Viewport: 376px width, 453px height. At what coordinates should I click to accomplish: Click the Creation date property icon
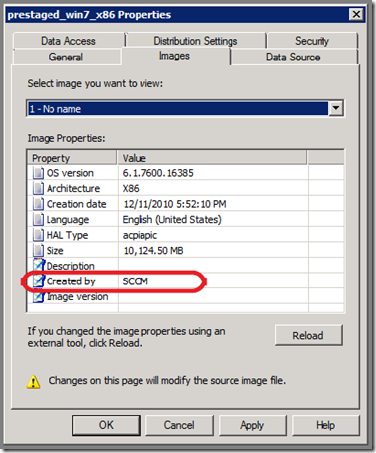[38, 204]
